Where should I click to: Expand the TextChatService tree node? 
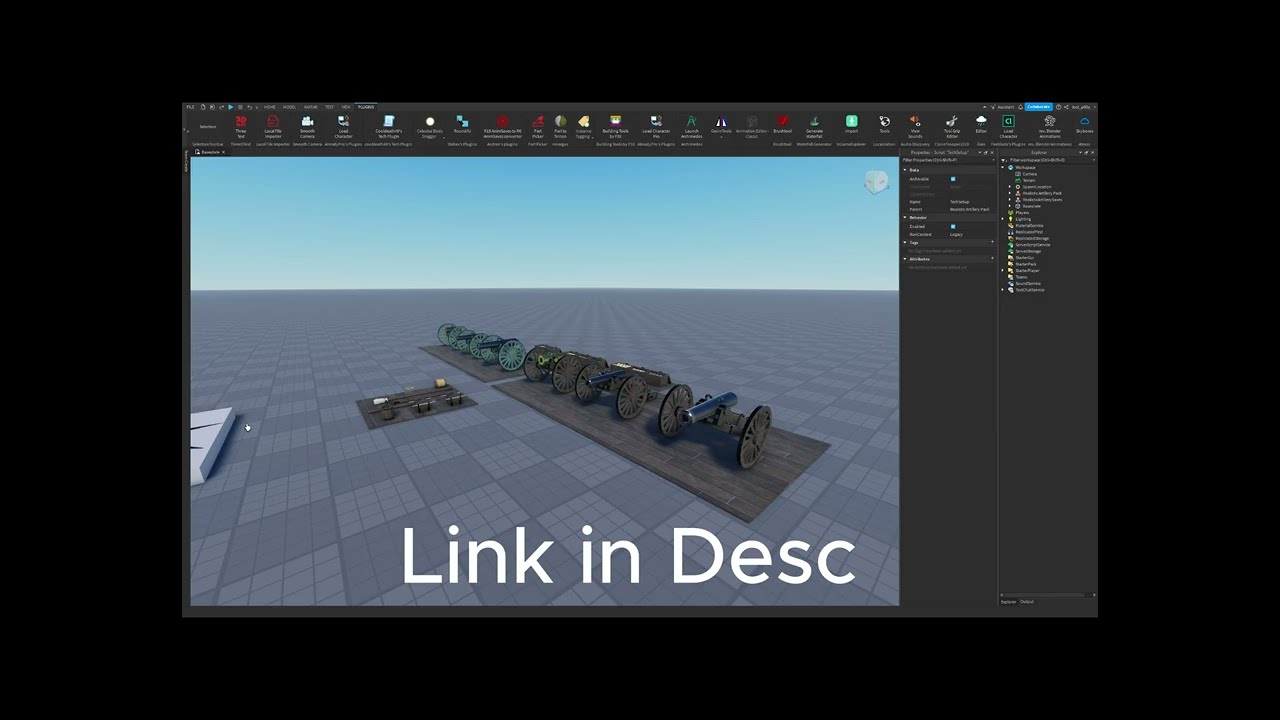point(1003,290)
